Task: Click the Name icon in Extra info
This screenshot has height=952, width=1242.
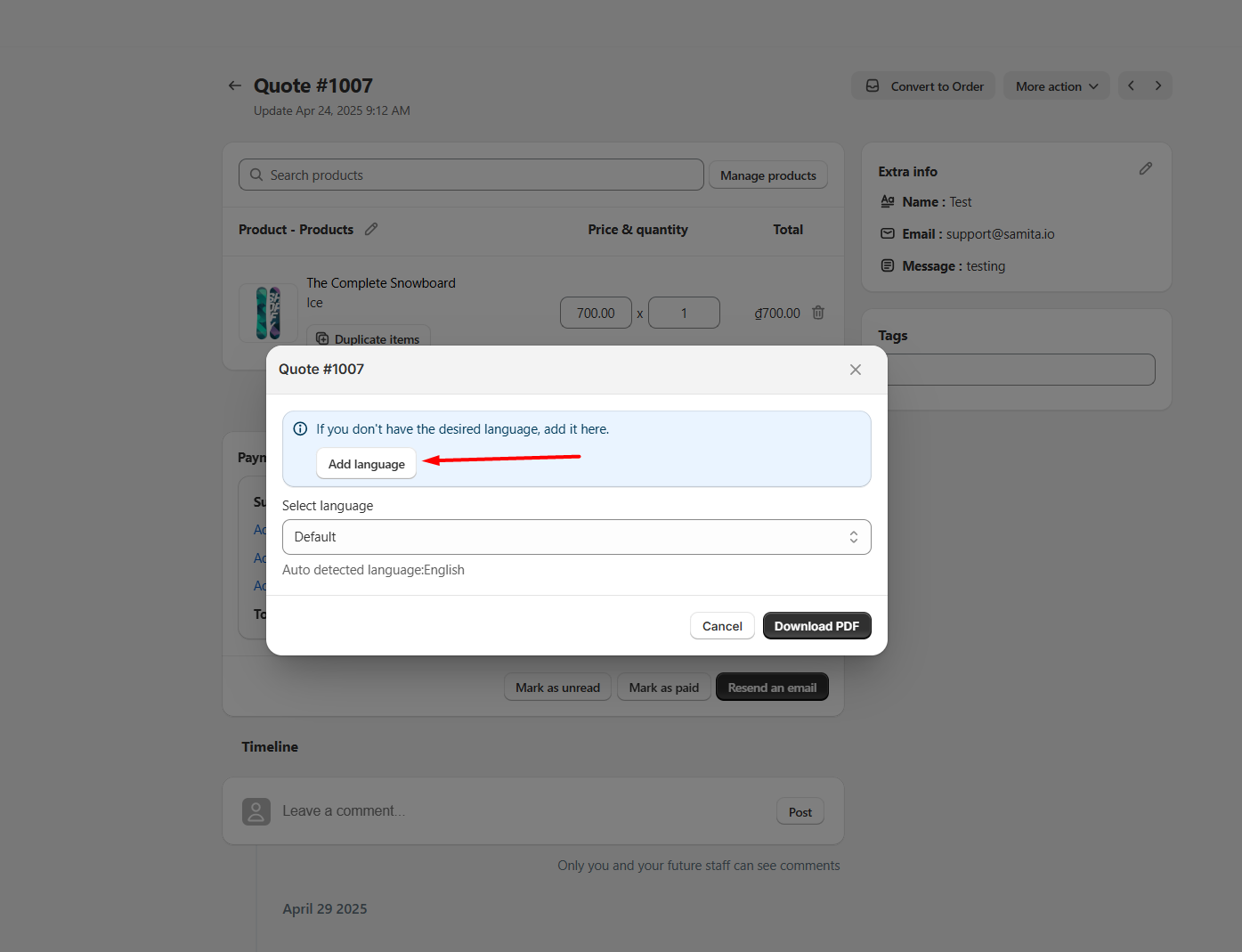Action: pyautogui.click(x=888, y=201)
